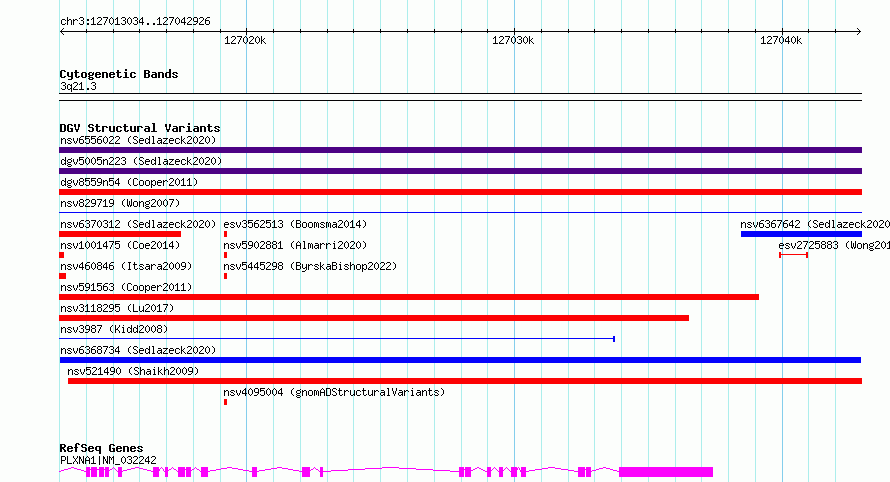Click the red bar under dgv8559n54

tap(460, 192)
